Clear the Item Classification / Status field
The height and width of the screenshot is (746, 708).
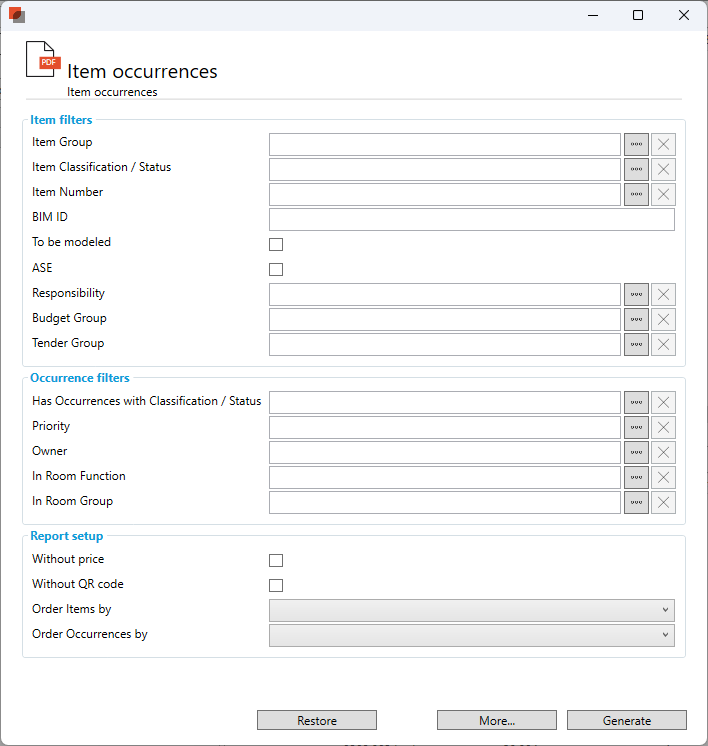663,169
